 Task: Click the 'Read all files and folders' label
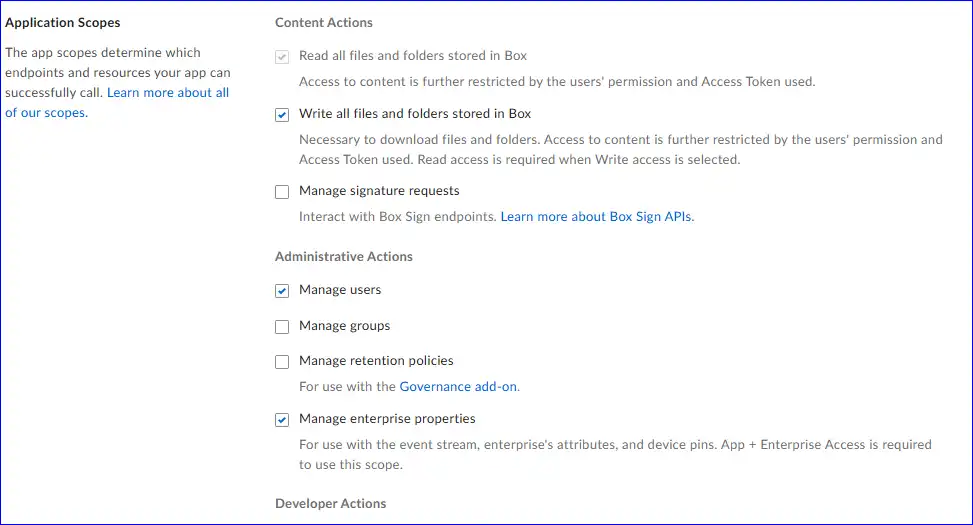coord(413,56)
